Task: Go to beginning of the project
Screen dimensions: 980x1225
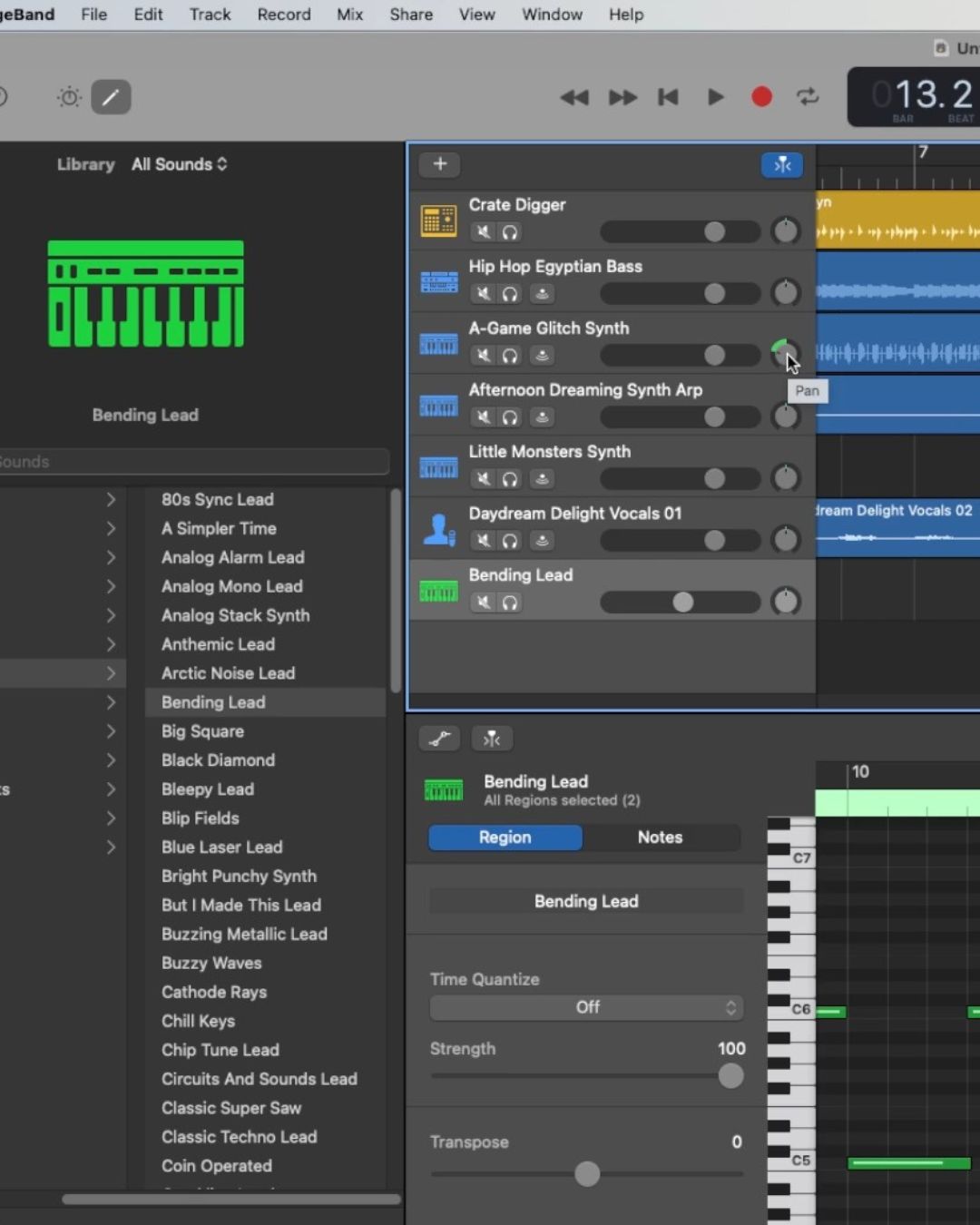Action: click(669, 97)
